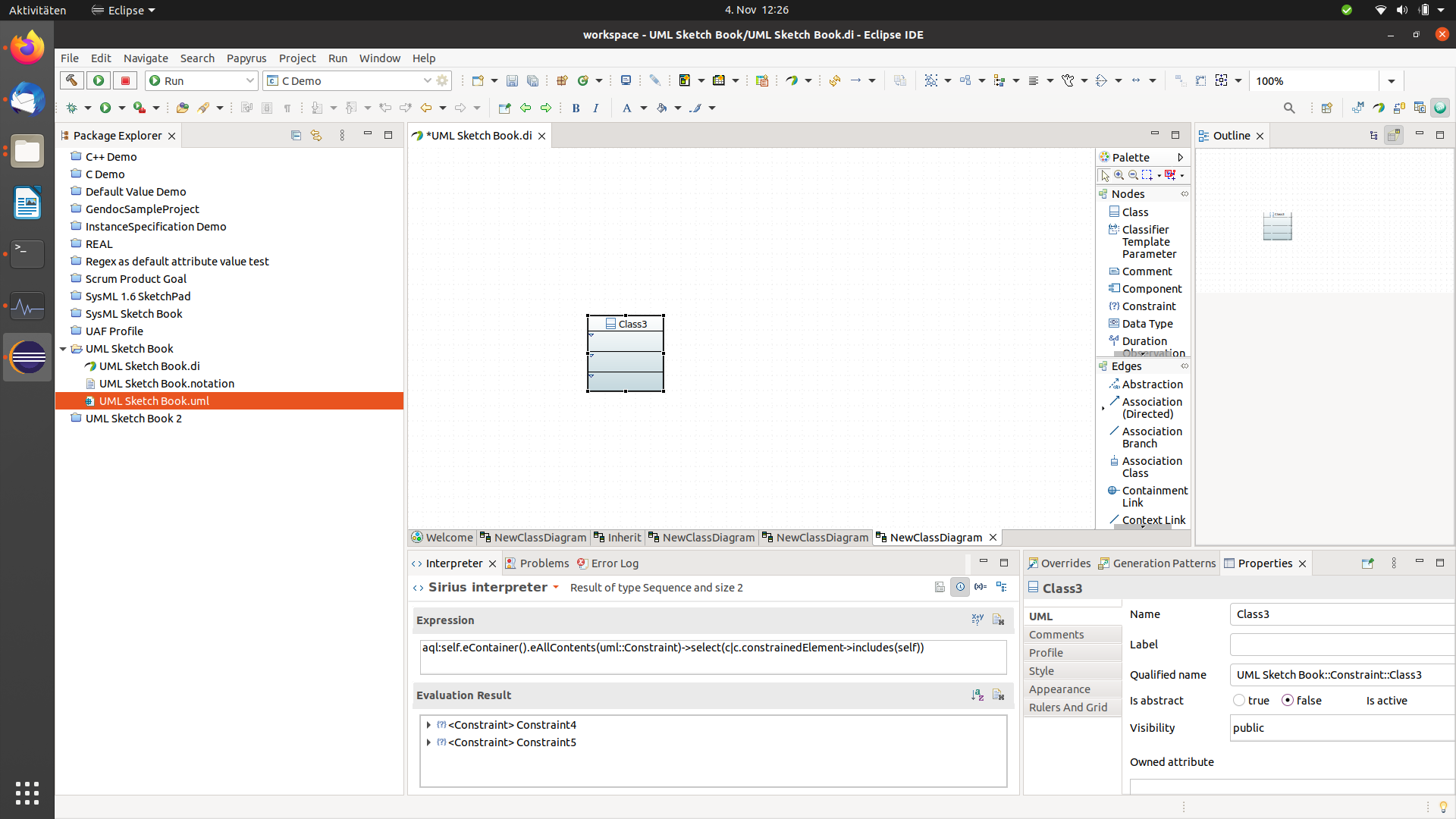Click the Association Class edge tool

[x=1150, y=466]
